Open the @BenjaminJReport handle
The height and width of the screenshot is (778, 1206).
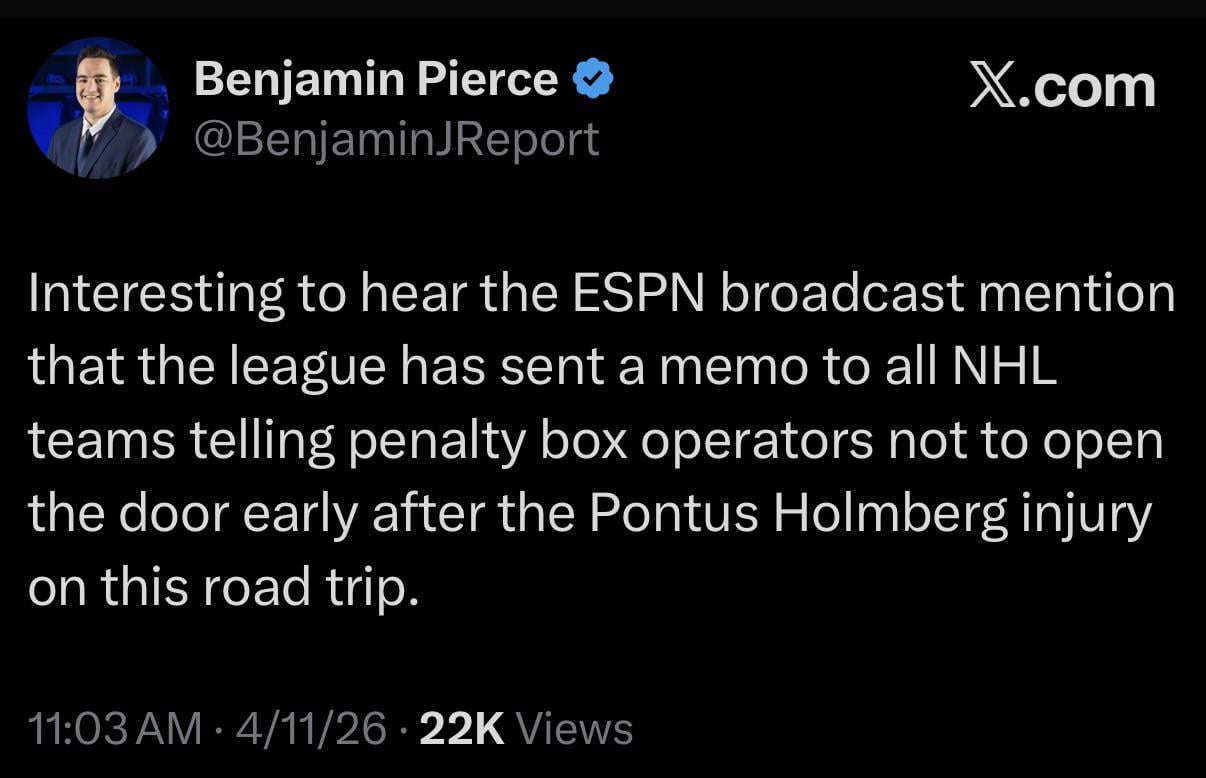(x=396, y=139)
